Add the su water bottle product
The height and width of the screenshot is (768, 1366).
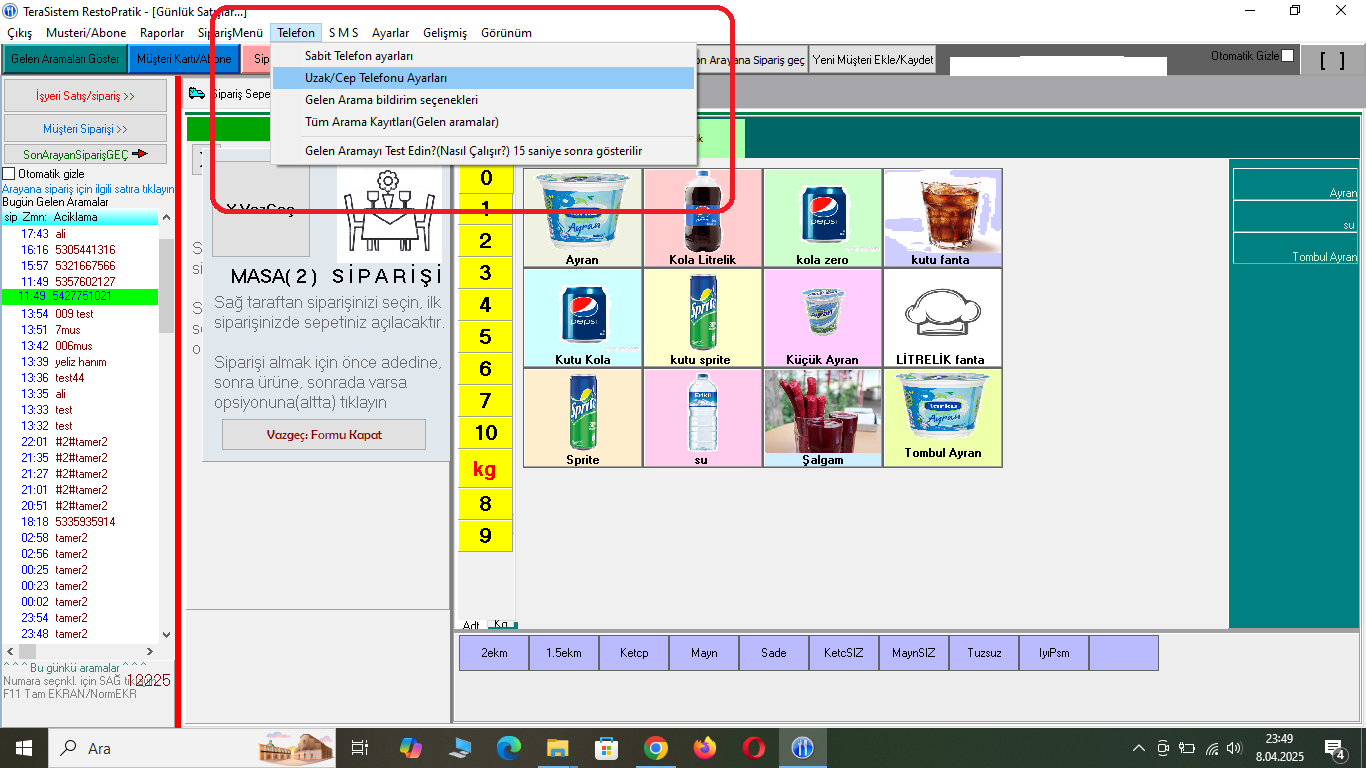(703, 418)
